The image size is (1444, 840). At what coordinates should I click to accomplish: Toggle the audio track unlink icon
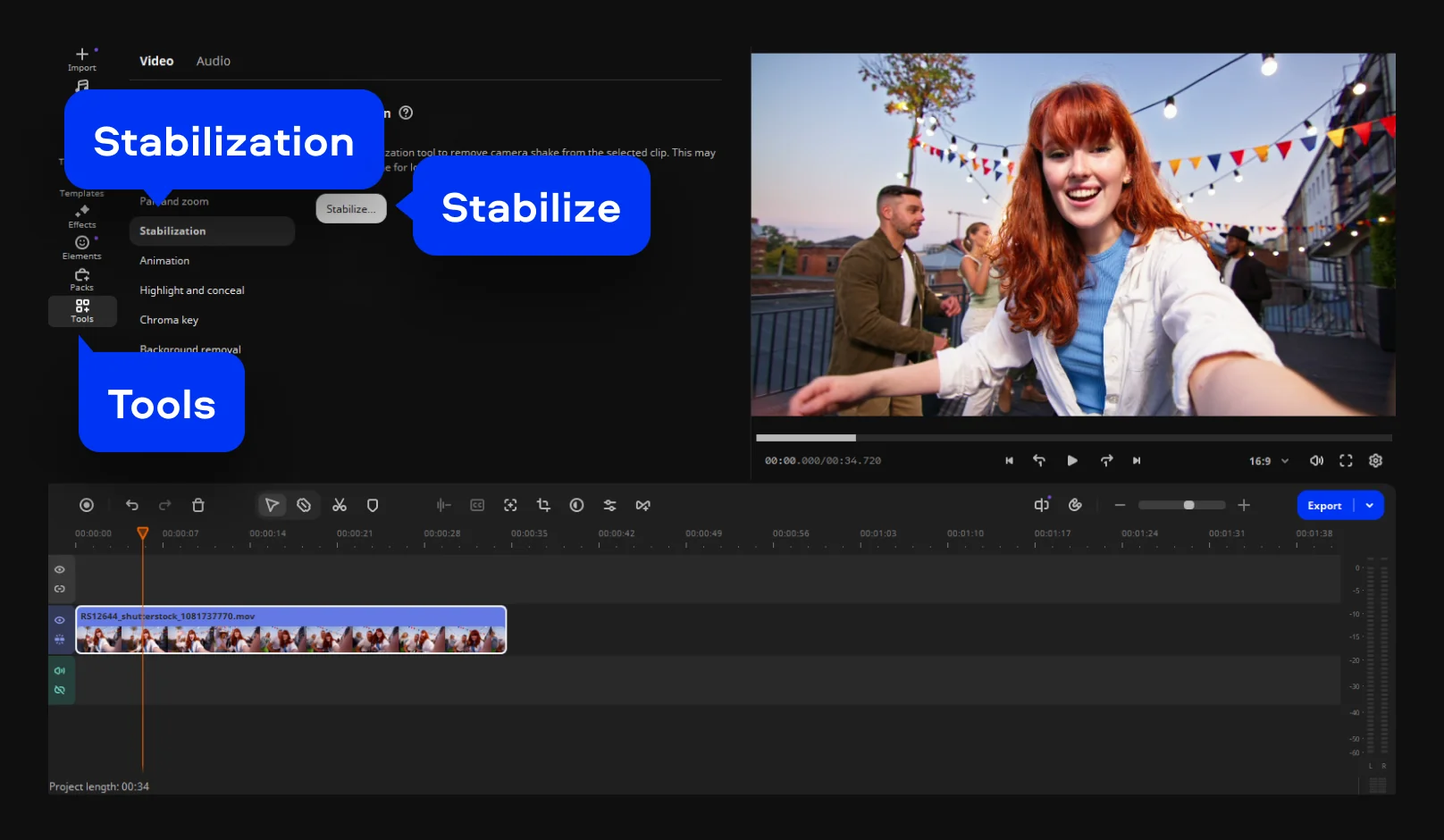click(x=60, y=690)
